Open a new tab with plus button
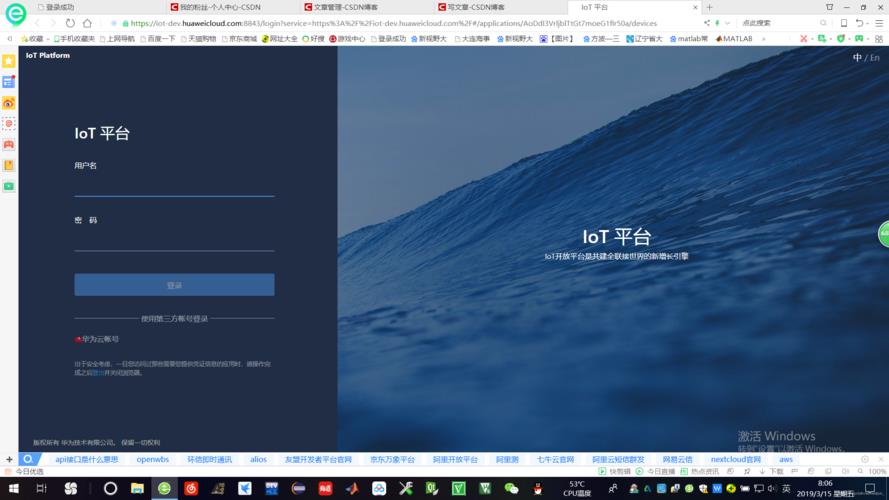This screenshot has width=889, height=500. (709, 7)
